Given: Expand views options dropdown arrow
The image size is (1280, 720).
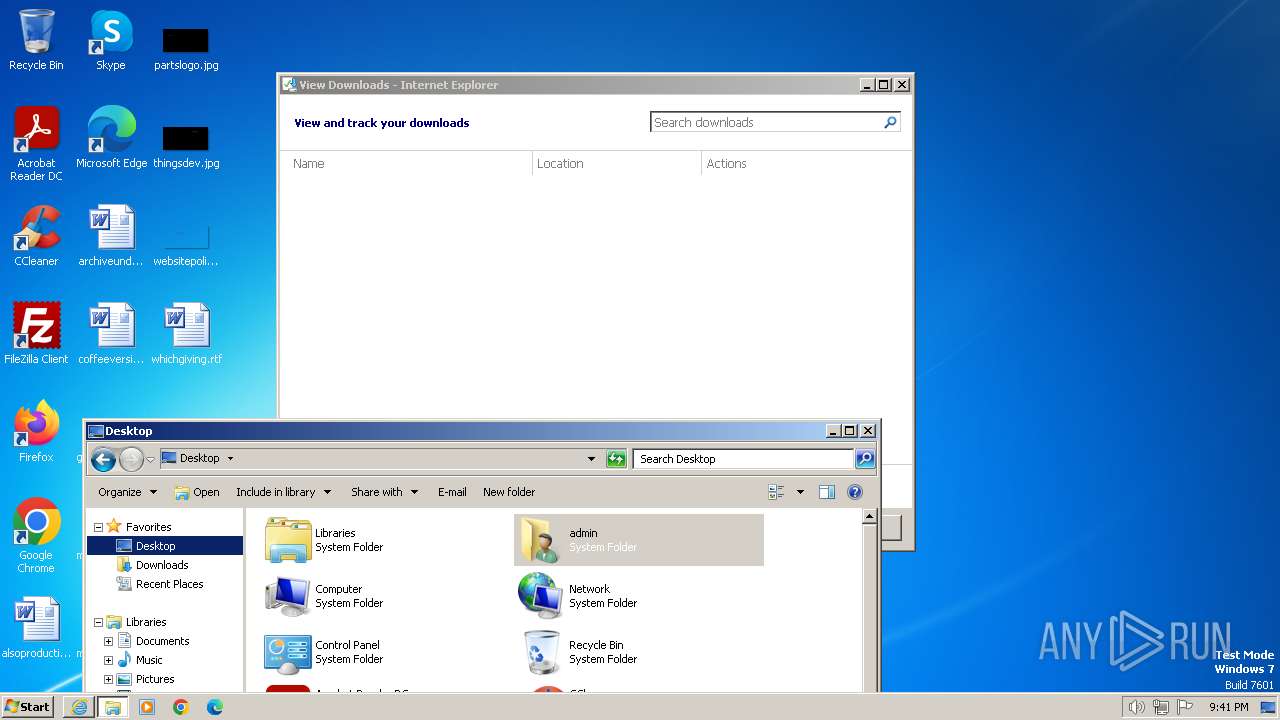Looking at the screenshot, I should (800, 492).
